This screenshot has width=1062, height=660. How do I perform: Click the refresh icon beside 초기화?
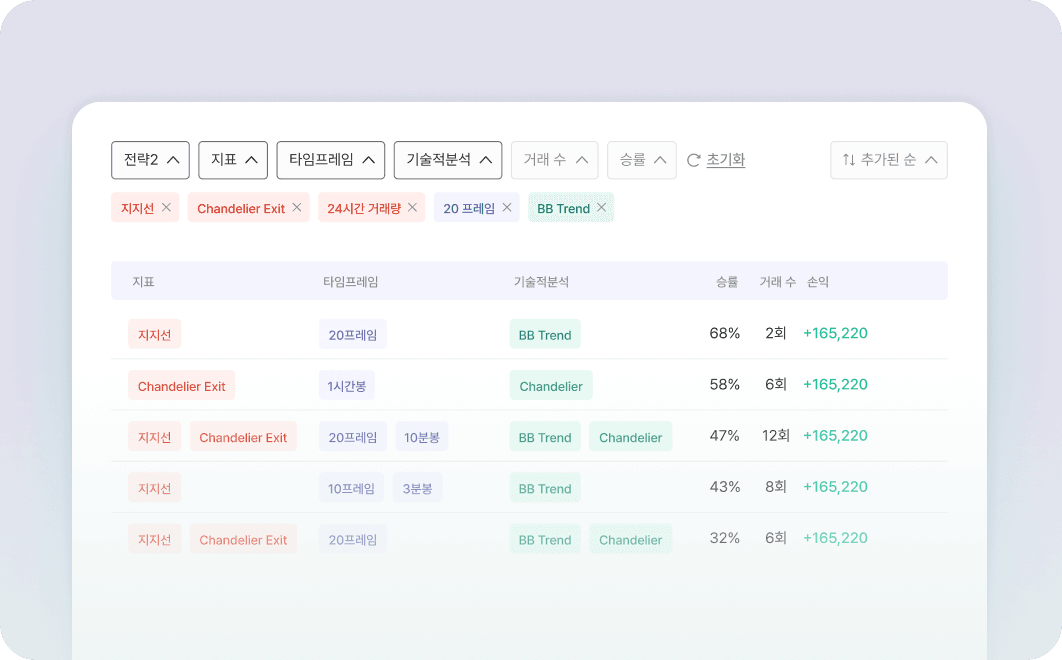pyautogui.click(x=694, y=161)
